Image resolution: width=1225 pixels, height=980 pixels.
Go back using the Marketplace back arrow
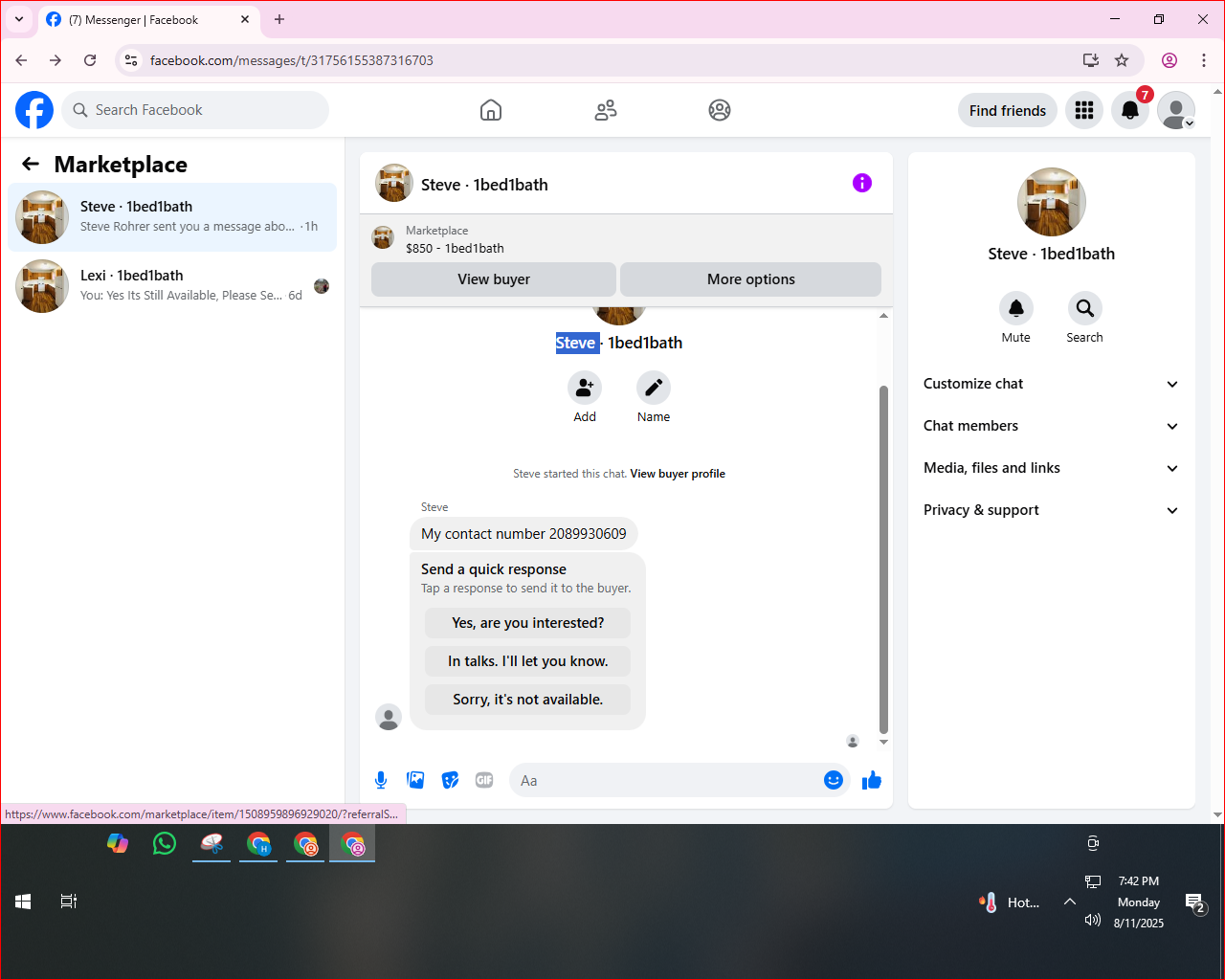pyautogui.click(x=31, y=164)
